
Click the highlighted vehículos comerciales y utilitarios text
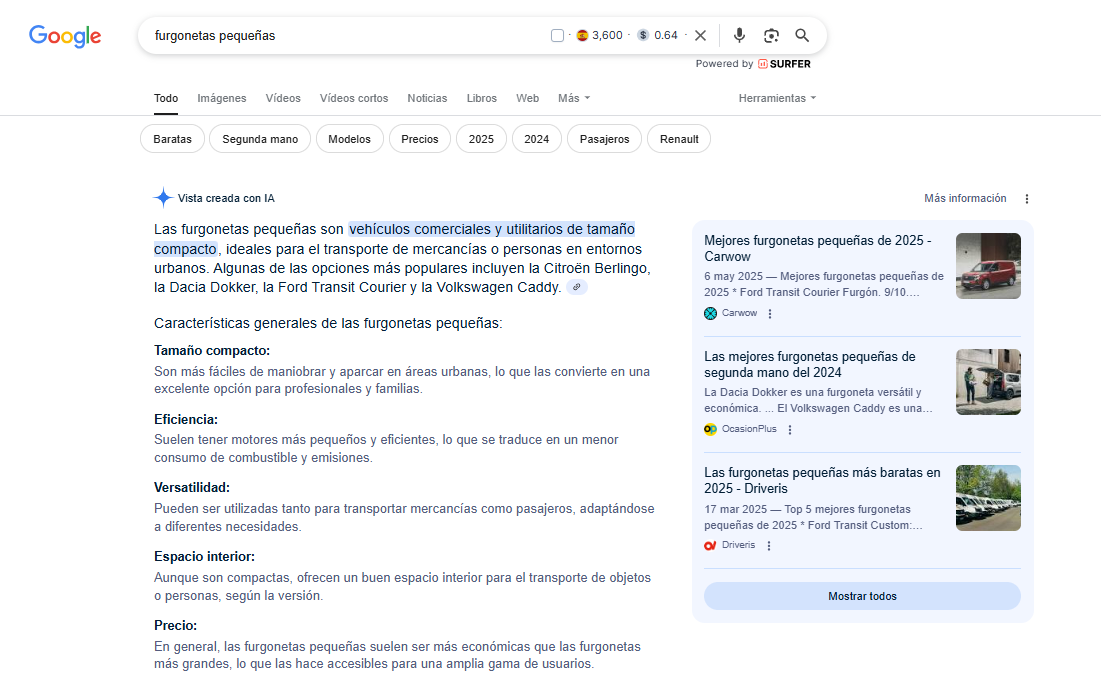[492, 230]
